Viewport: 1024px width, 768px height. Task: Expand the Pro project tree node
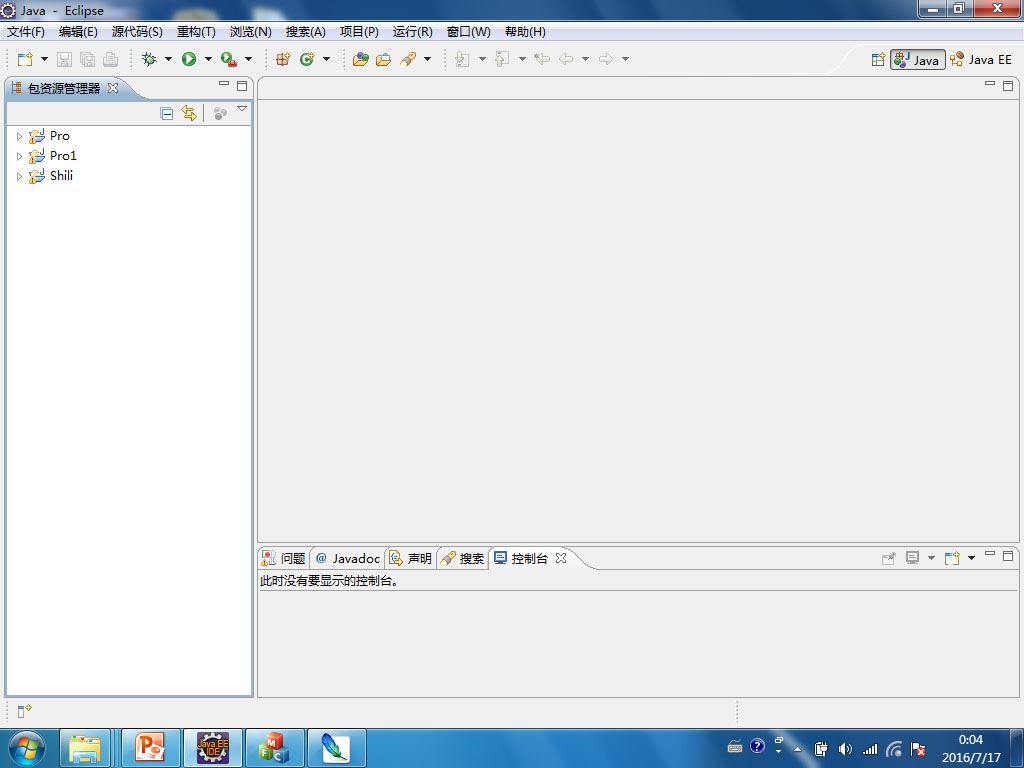(19, 136)
